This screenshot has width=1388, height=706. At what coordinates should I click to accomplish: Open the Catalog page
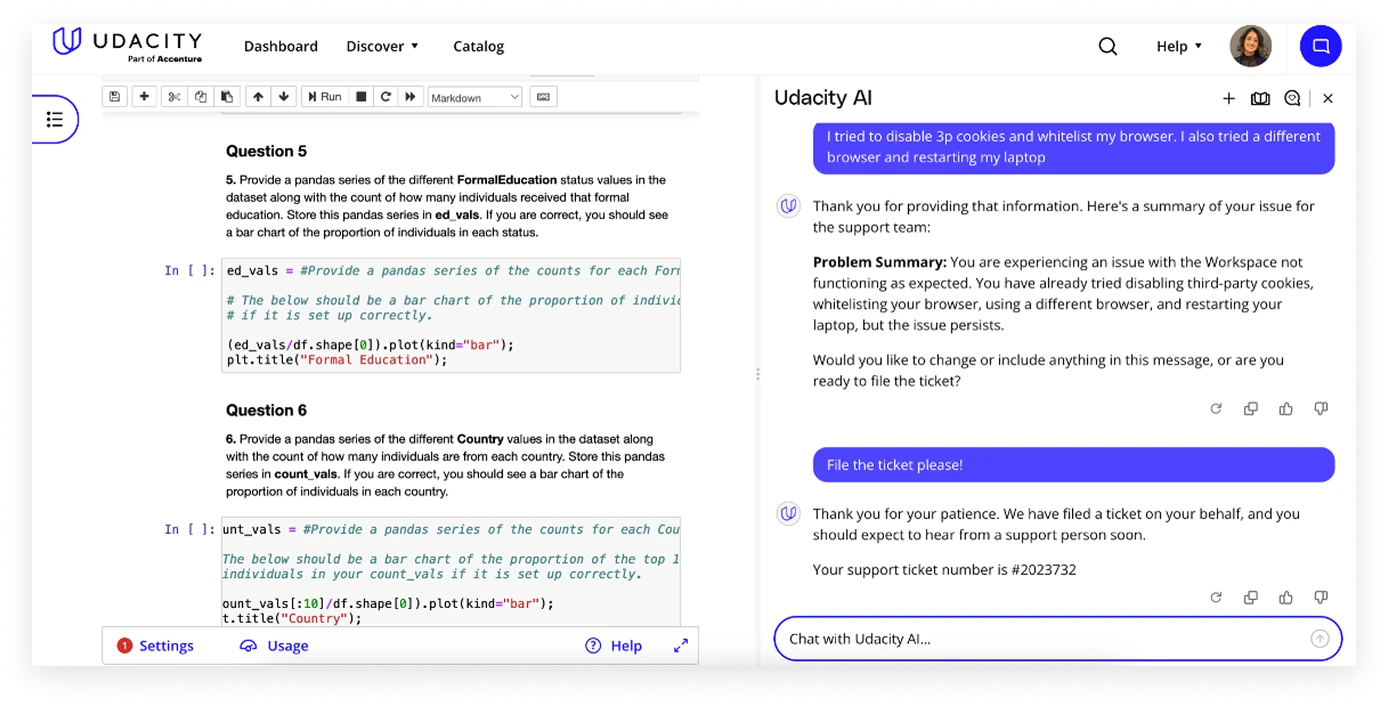click(478, 46)
